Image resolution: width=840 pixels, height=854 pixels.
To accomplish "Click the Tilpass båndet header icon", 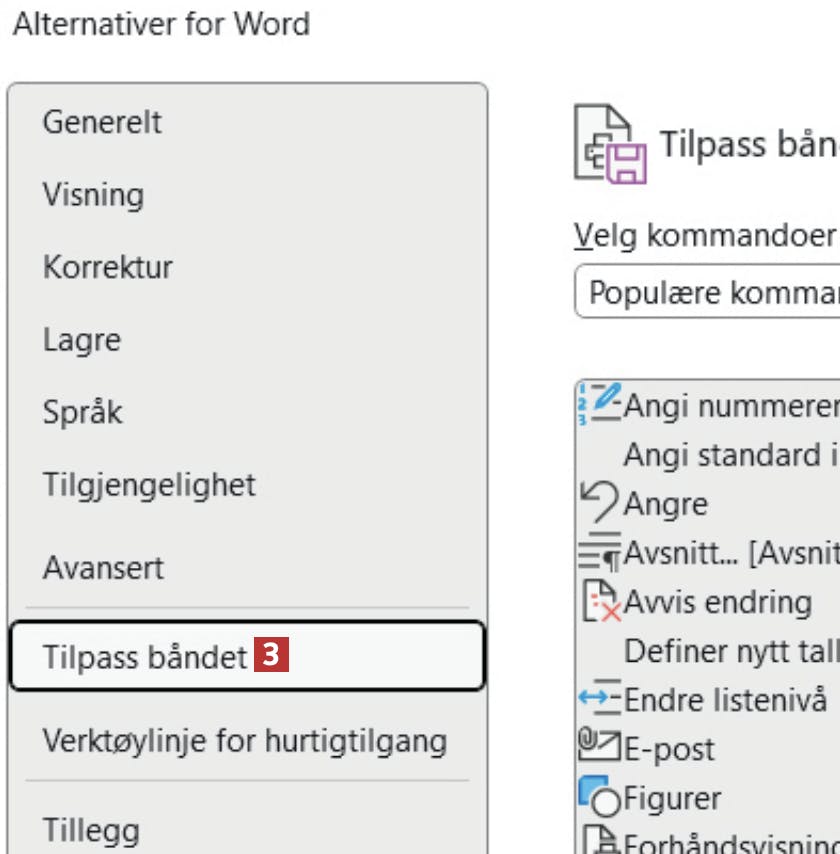I will click(610, 144).
